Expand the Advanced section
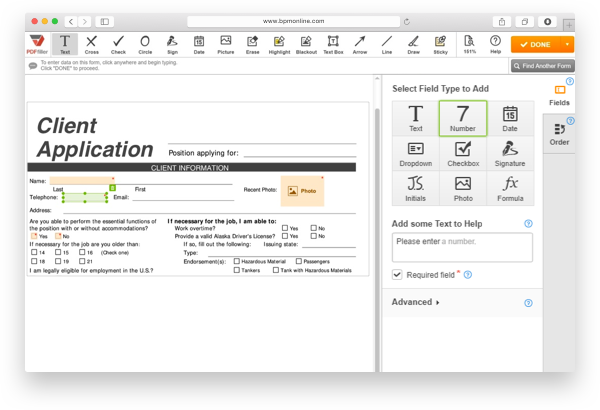 point(416,302)
